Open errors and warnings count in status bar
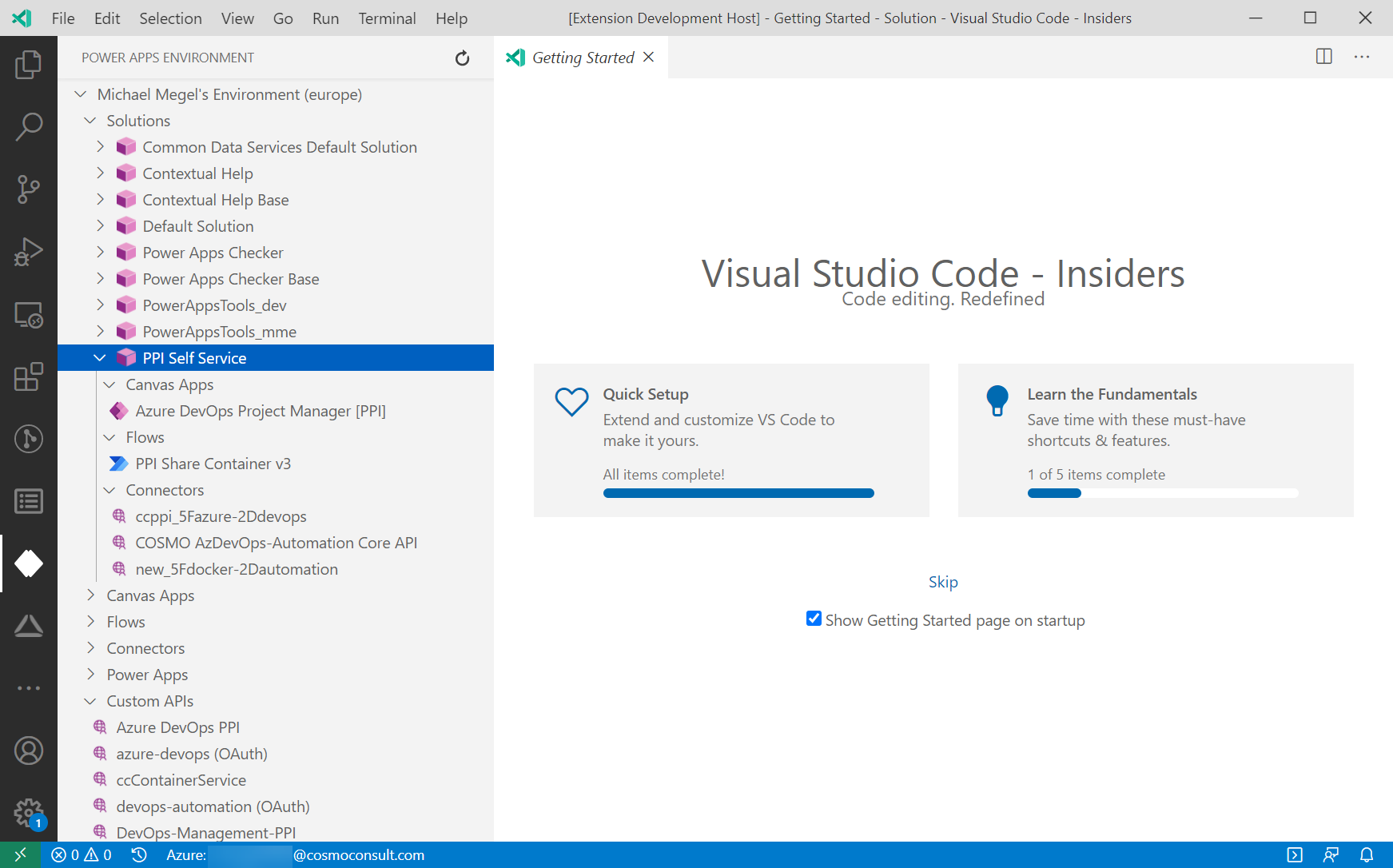Screen dimensions: 1393x868 pos(82,854)
